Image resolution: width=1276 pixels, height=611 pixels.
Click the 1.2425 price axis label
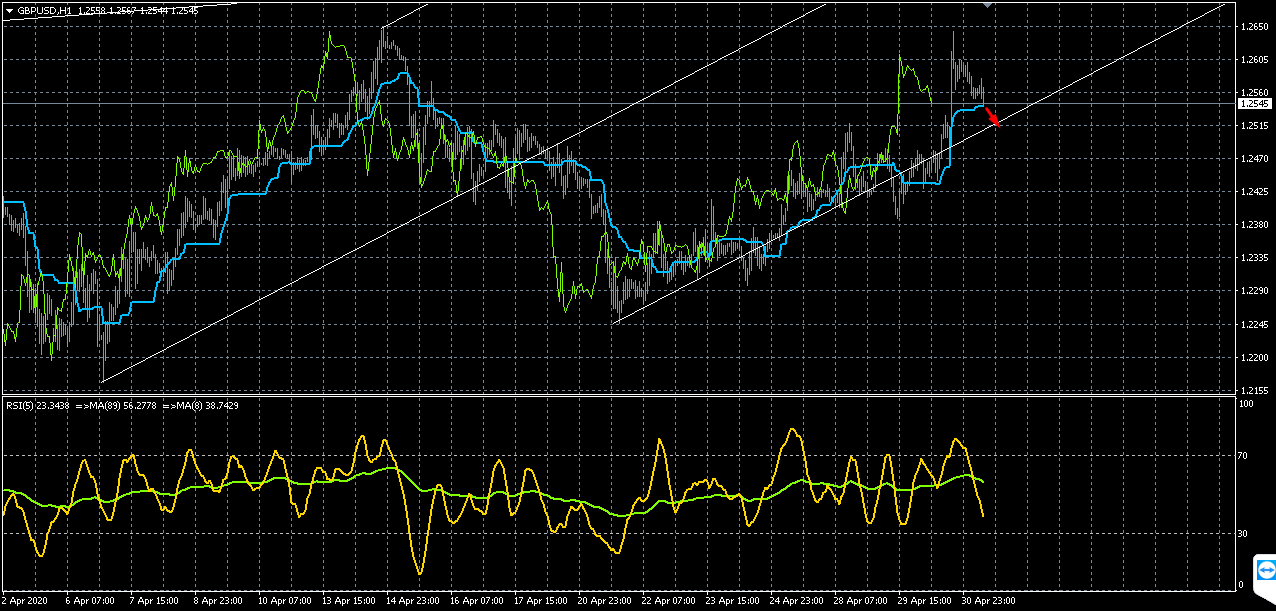coord(1254,192)
